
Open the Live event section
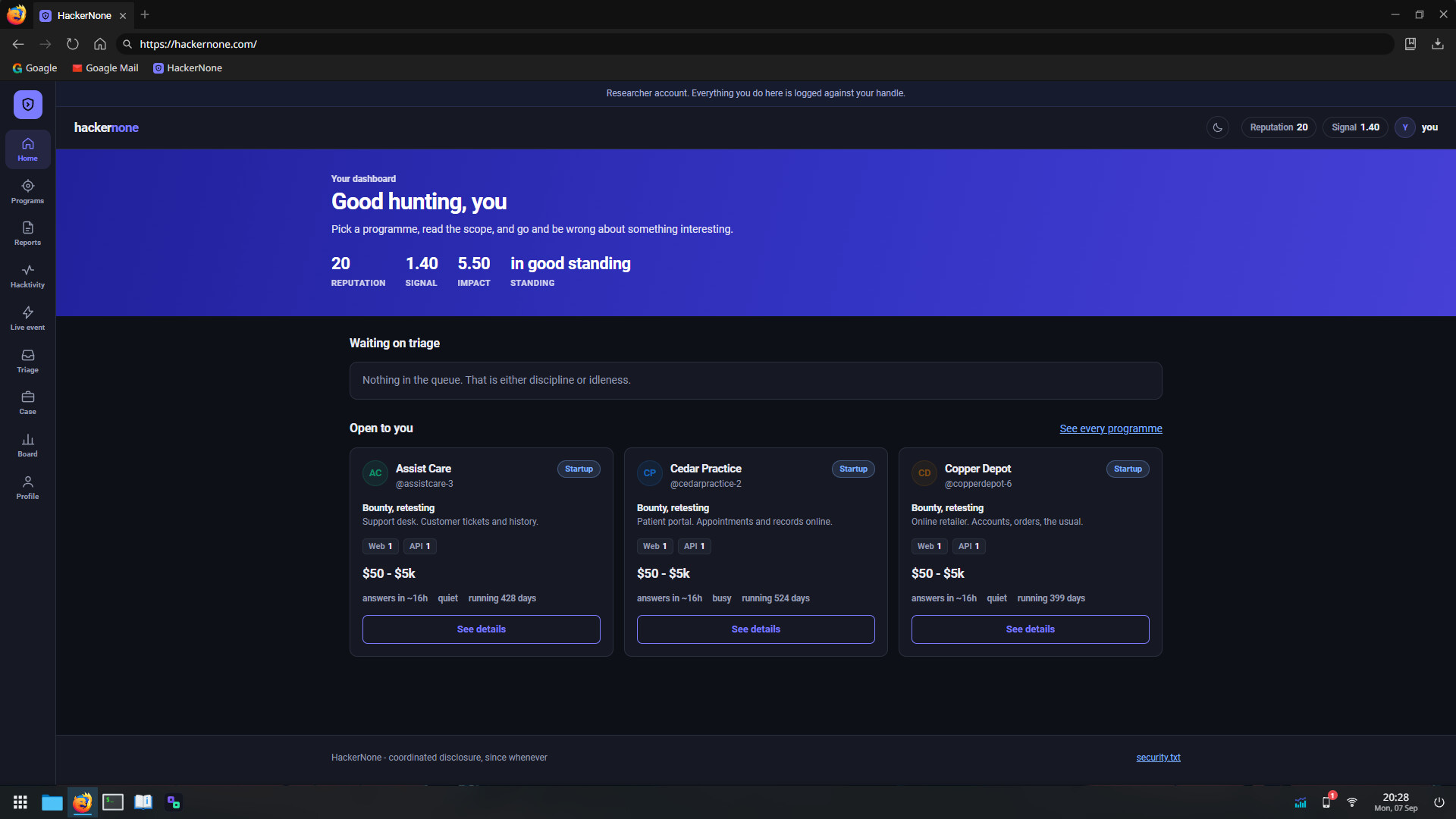click(28, 318)
